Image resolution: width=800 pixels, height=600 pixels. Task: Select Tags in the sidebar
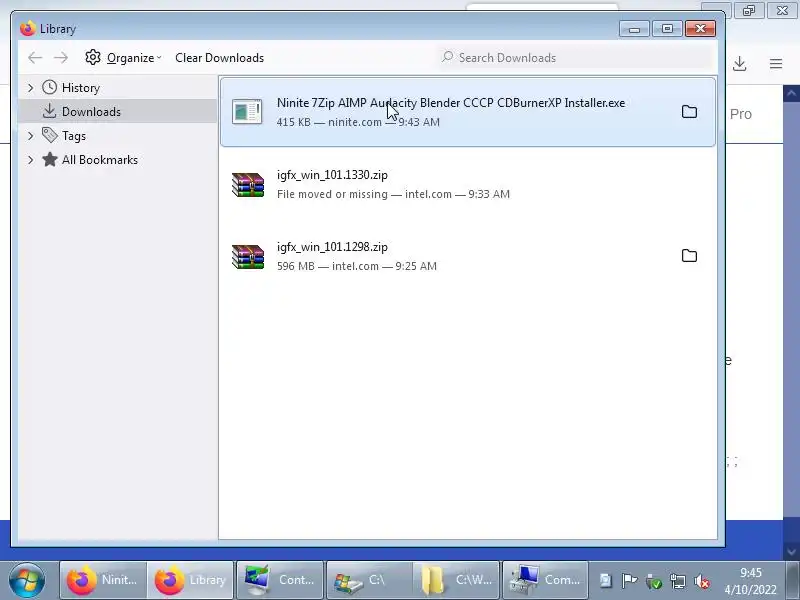(x=74, y=136)
